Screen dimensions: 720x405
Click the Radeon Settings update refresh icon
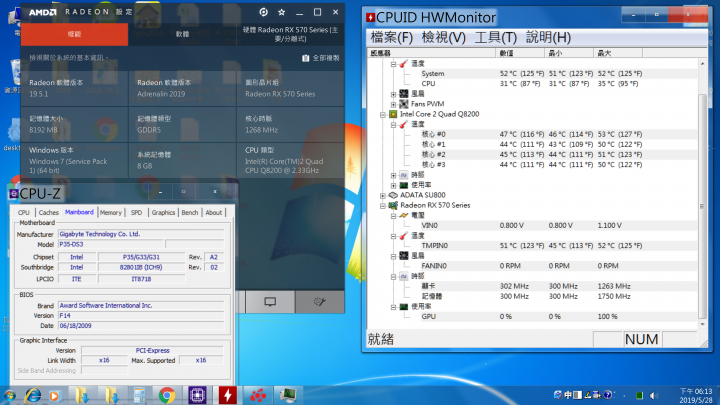(x=264, y=12)
